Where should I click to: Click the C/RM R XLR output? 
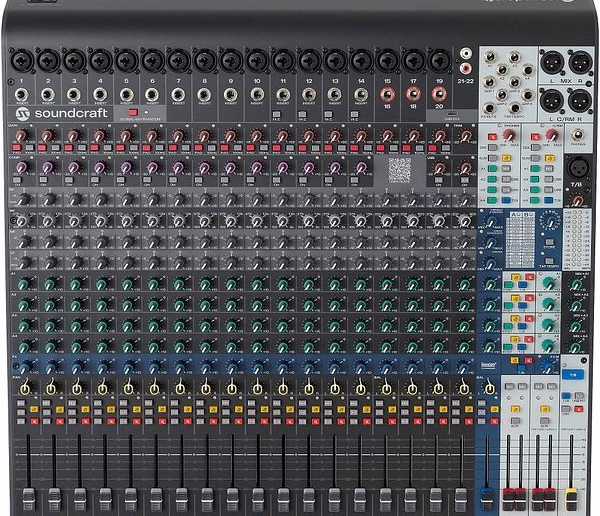pyautogui.click(x=580, y=101)
